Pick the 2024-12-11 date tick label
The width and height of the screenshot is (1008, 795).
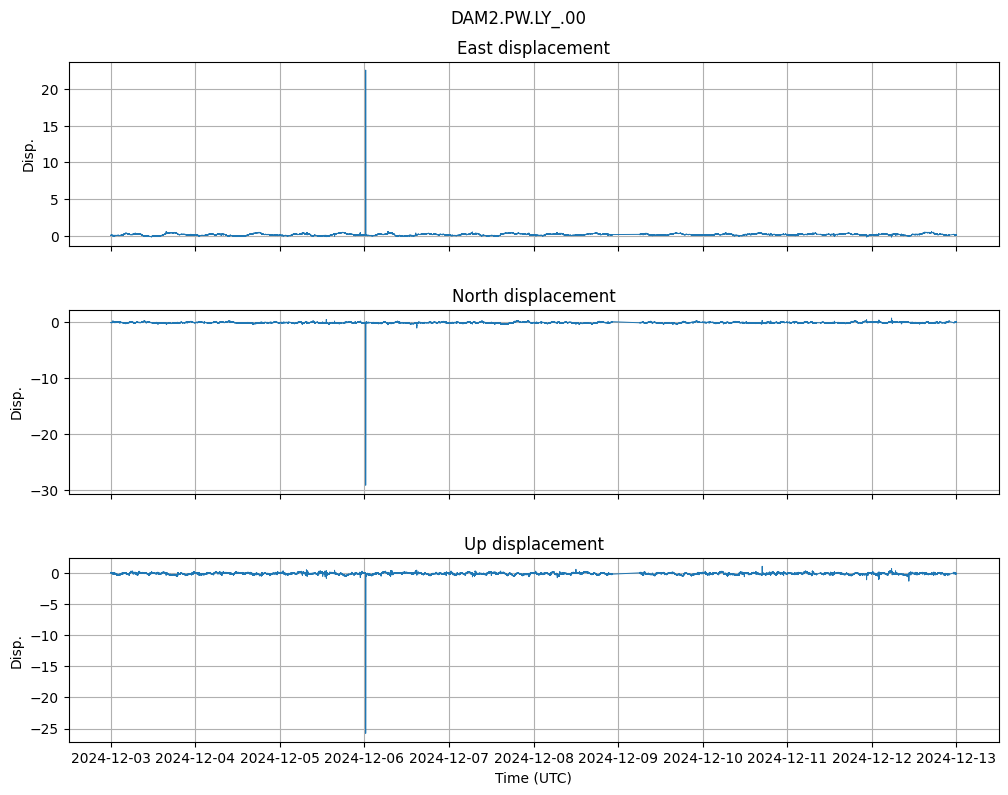[x=787, y=759]
